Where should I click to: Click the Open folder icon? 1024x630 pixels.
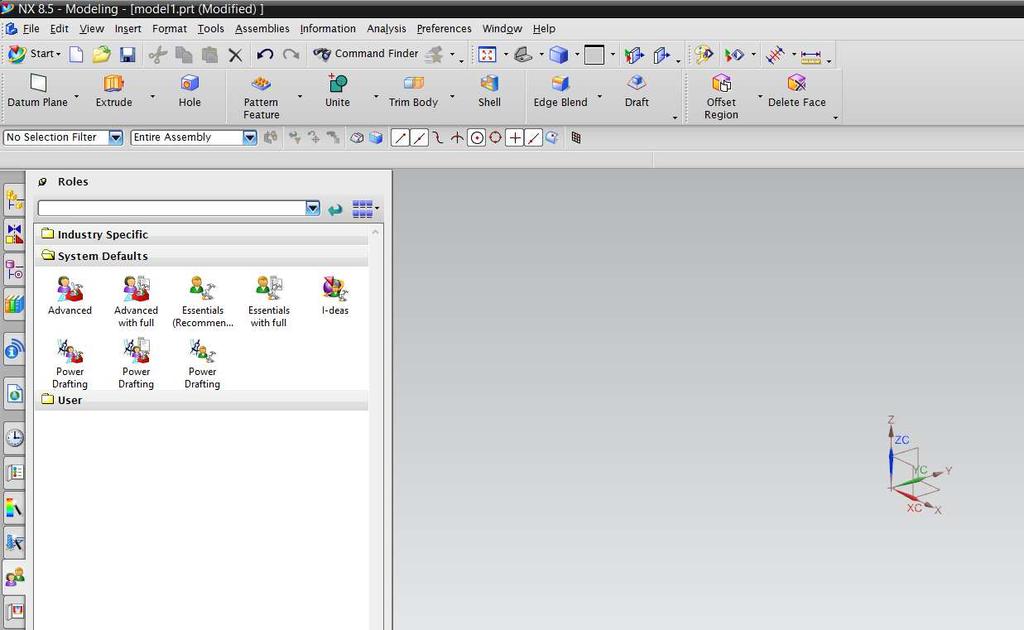[101, 54]
